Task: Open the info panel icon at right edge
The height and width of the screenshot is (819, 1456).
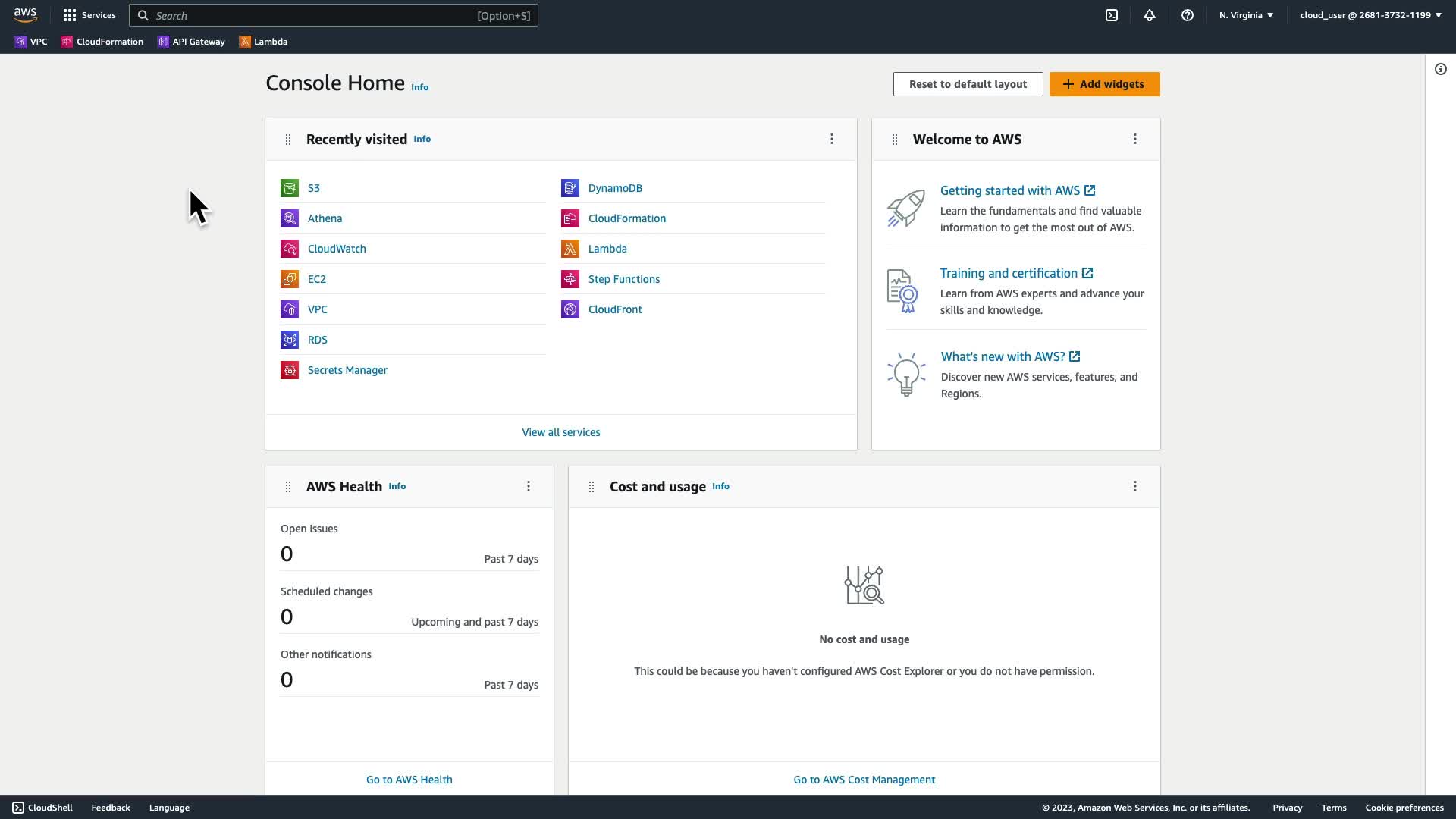Action: click(1441, 69)
